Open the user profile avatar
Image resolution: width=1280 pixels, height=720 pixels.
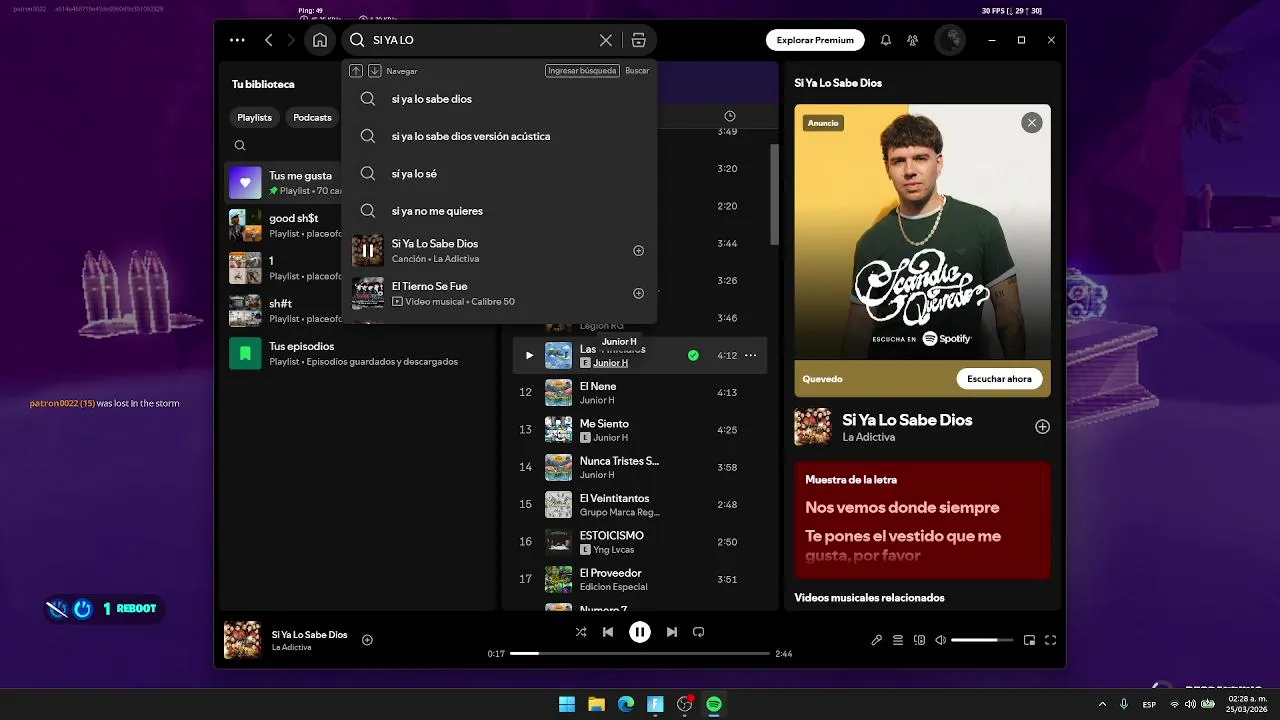tap(949, 40)
